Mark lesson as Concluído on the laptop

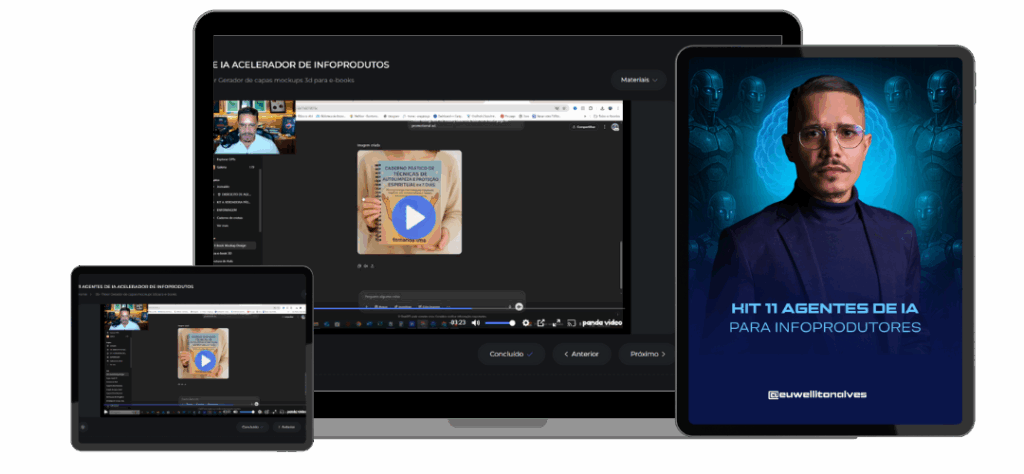511,354
